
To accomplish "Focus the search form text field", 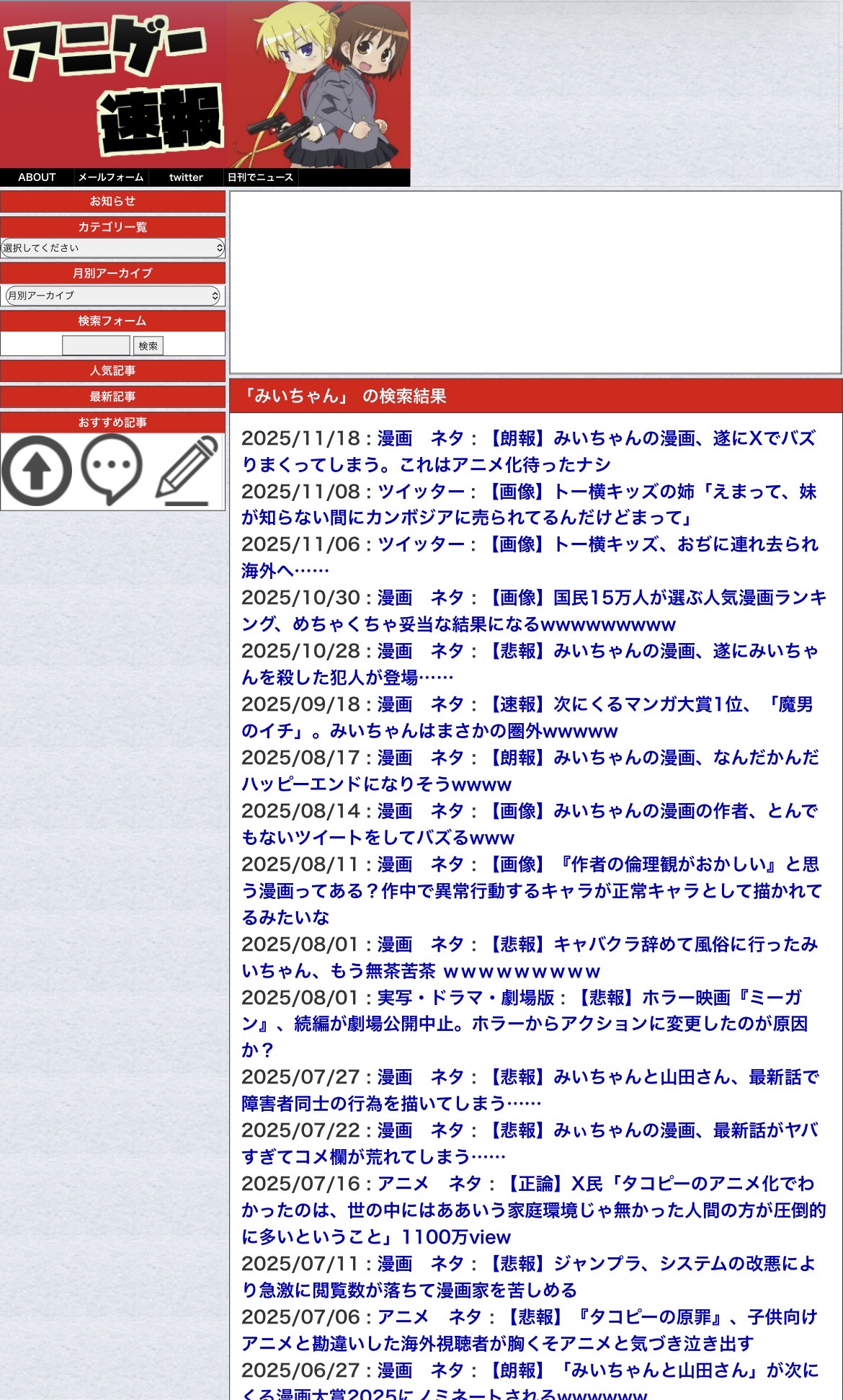I will (96, 346).
